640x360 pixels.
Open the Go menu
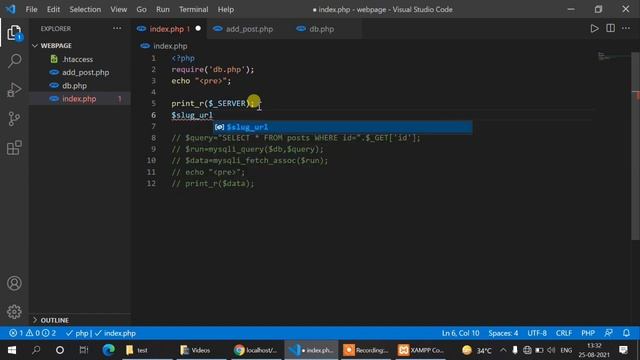click(x=141, y=9)
